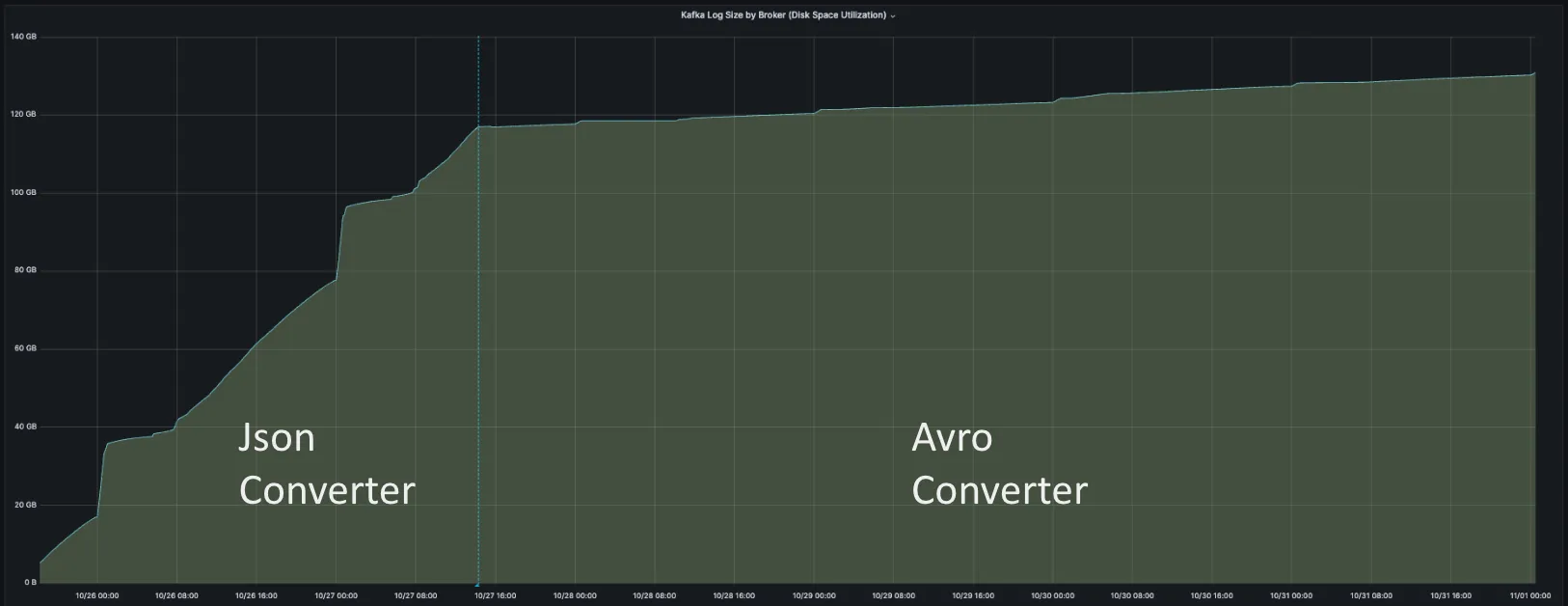Click the 10/28 16:00 time label
This screenshot has height=606, width=1568.
click(735, 595)
